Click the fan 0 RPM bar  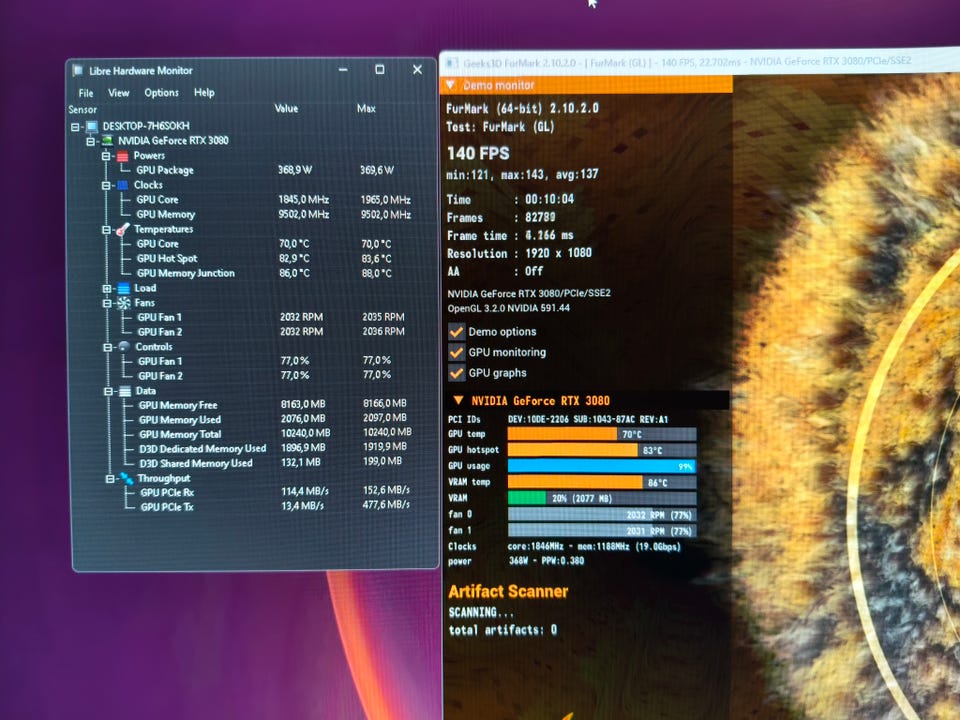point(602,514)
